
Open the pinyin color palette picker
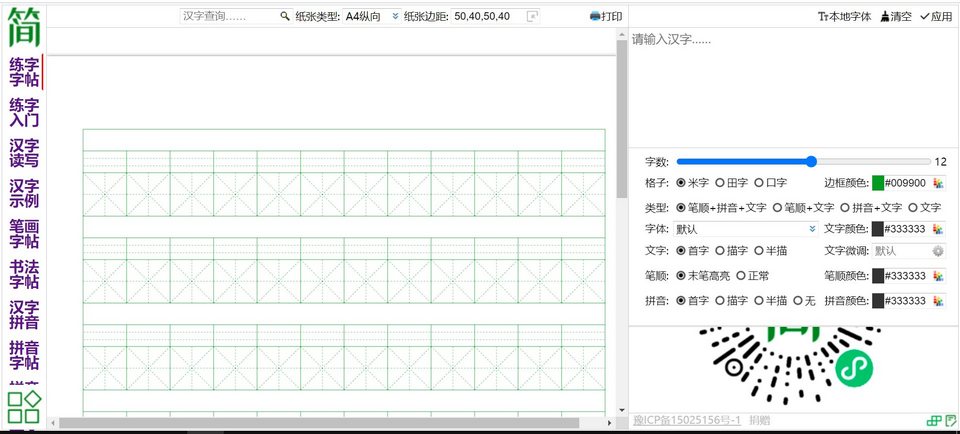(x=938, y=300)
